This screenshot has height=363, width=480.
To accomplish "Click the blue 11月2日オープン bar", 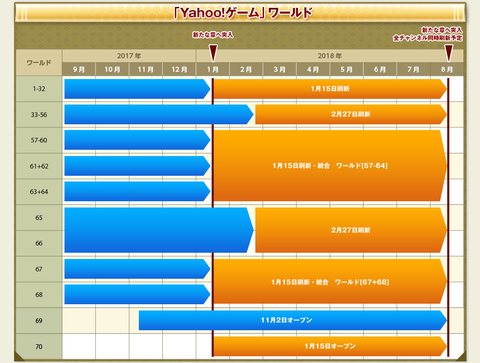I will 293,320.
